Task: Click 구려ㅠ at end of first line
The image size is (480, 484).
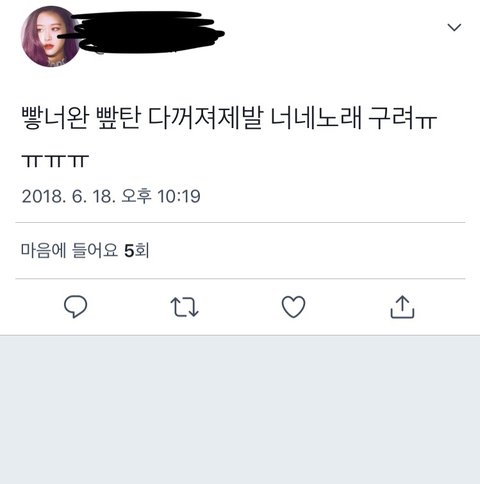Action: 403,118
